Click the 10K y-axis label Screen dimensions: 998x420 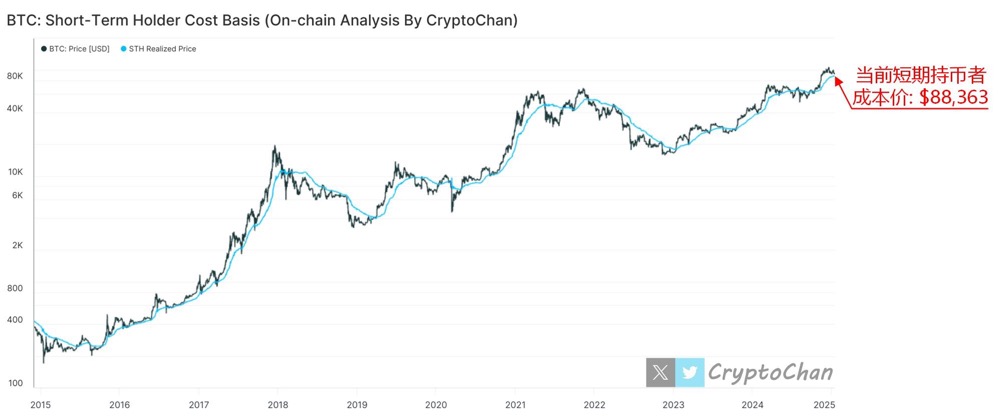[14, 172]
